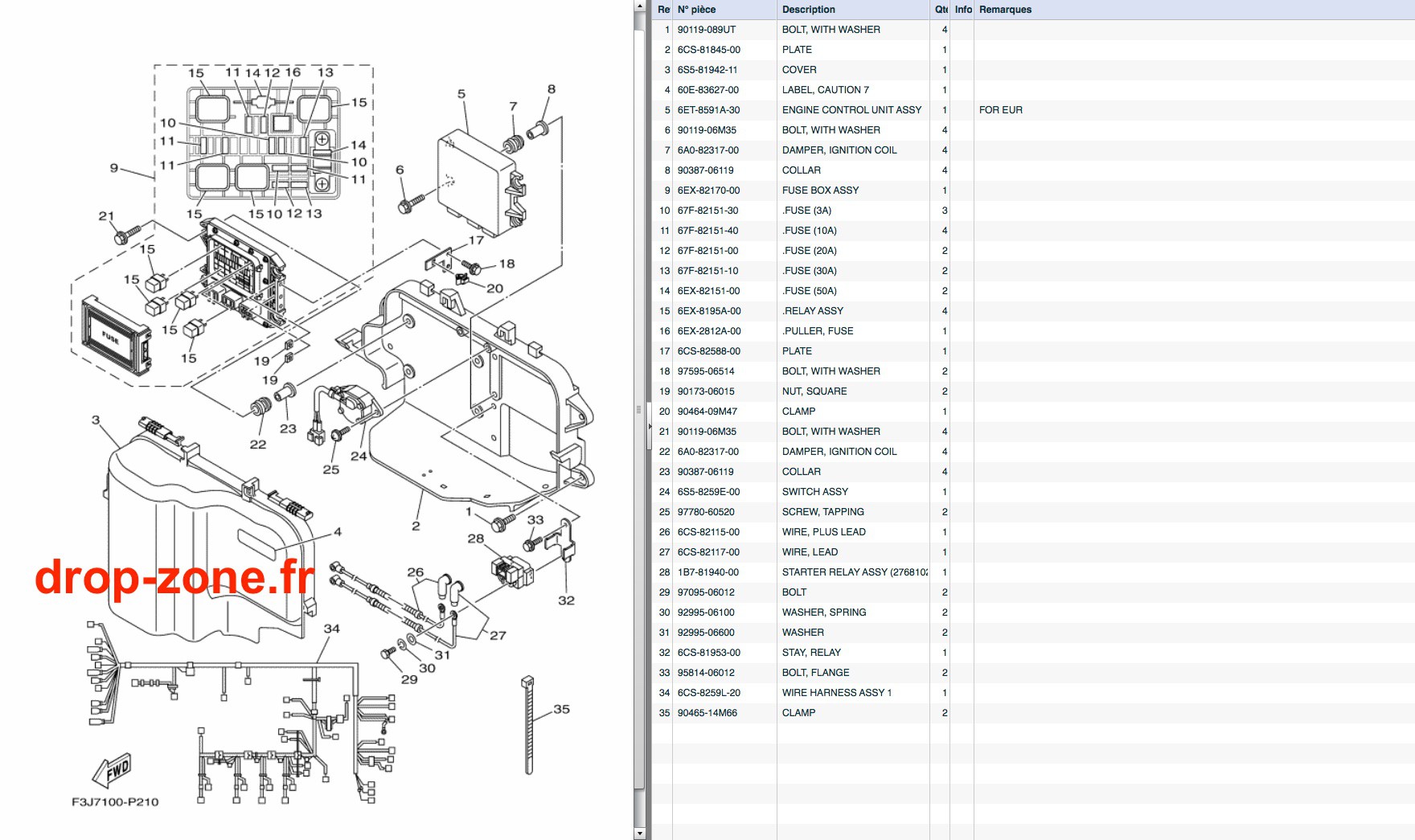1415x840 pixels.
Task: Sort by the Re column header
Action: (x=663, y=10)
